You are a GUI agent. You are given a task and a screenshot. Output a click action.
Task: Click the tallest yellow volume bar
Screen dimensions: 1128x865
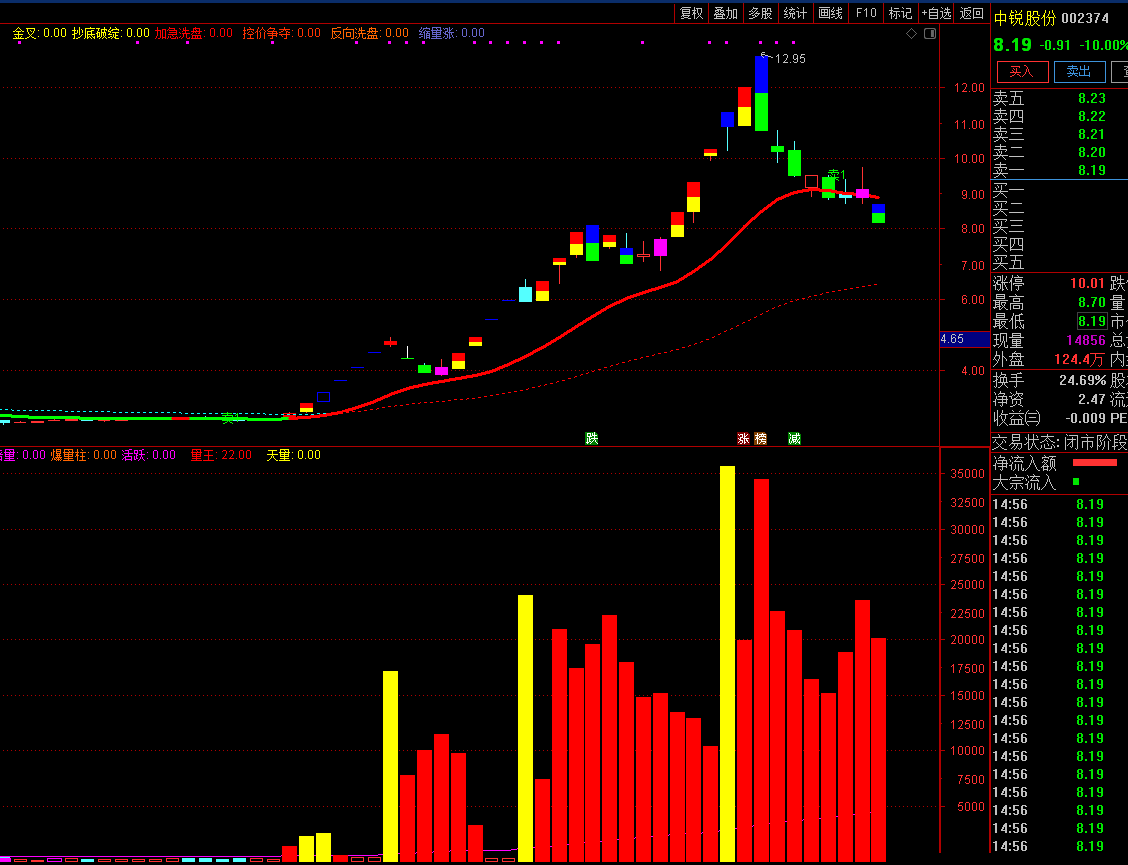(x=727, y=664)
